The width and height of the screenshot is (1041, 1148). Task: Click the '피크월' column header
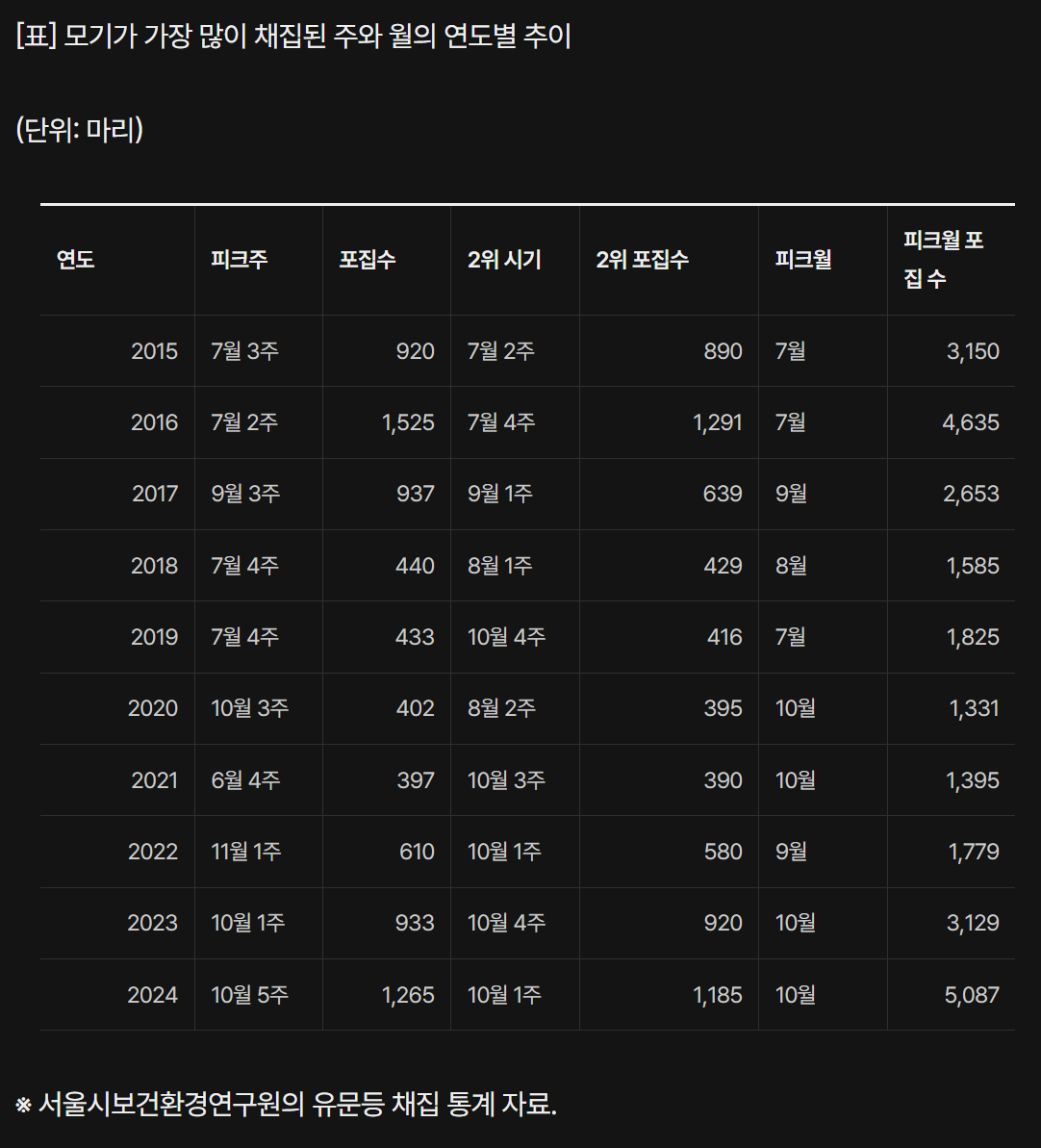click(803, 260)
